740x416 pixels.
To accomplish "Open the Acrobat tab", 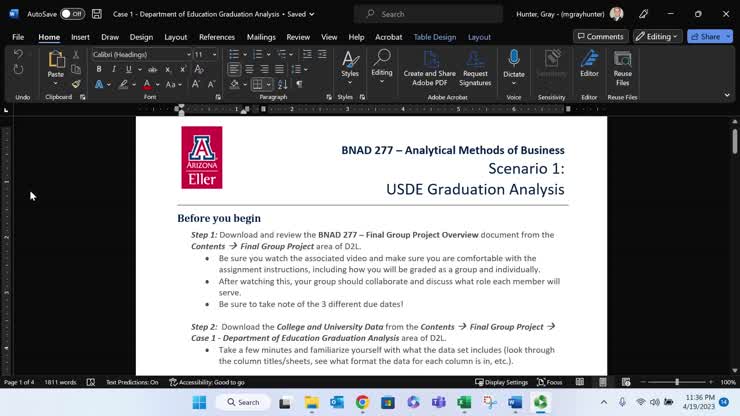I will point(388,37).
